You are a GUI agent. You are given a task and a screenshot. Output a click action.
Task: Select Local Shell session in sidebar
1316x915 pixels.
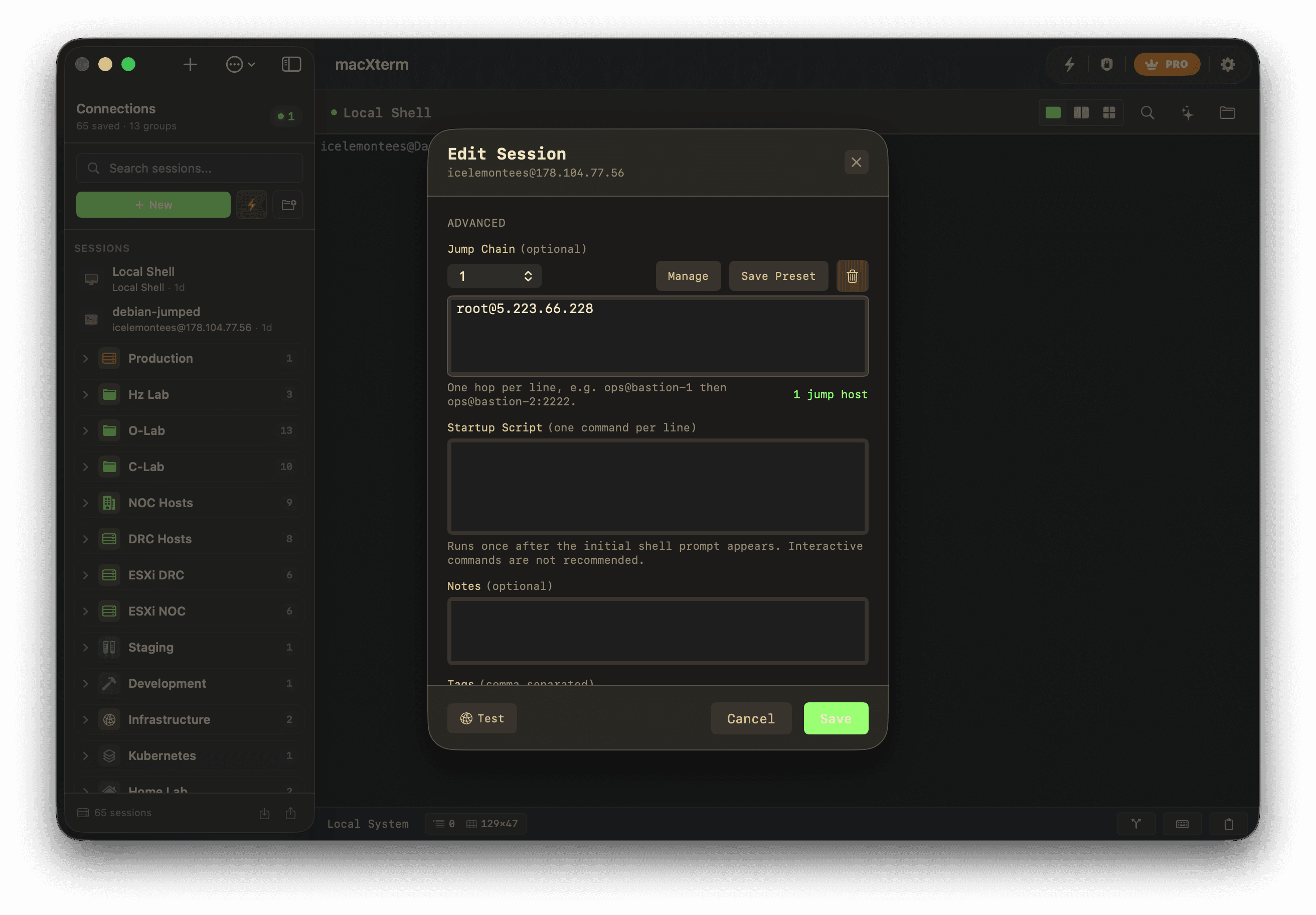click(189, 278)
